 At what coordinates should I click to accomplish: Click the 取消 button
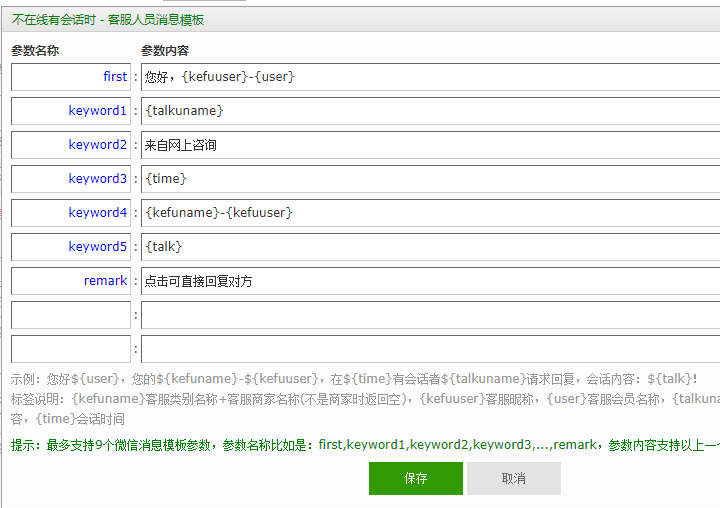514,478
